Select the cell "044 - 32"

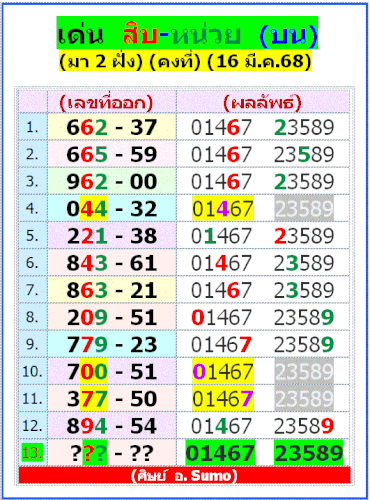(112, 208)
